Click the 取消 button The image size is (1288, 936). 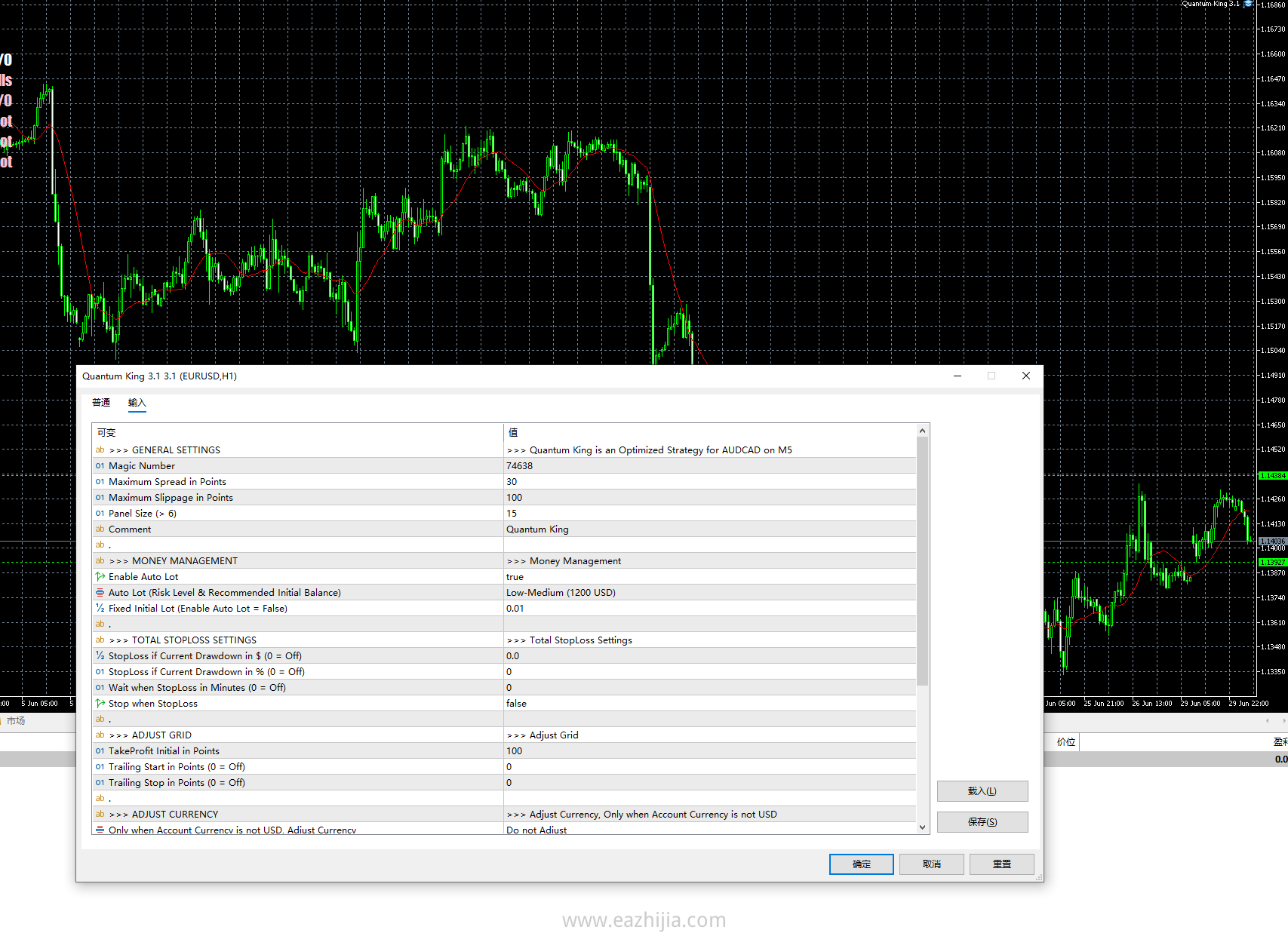point(931,864)
